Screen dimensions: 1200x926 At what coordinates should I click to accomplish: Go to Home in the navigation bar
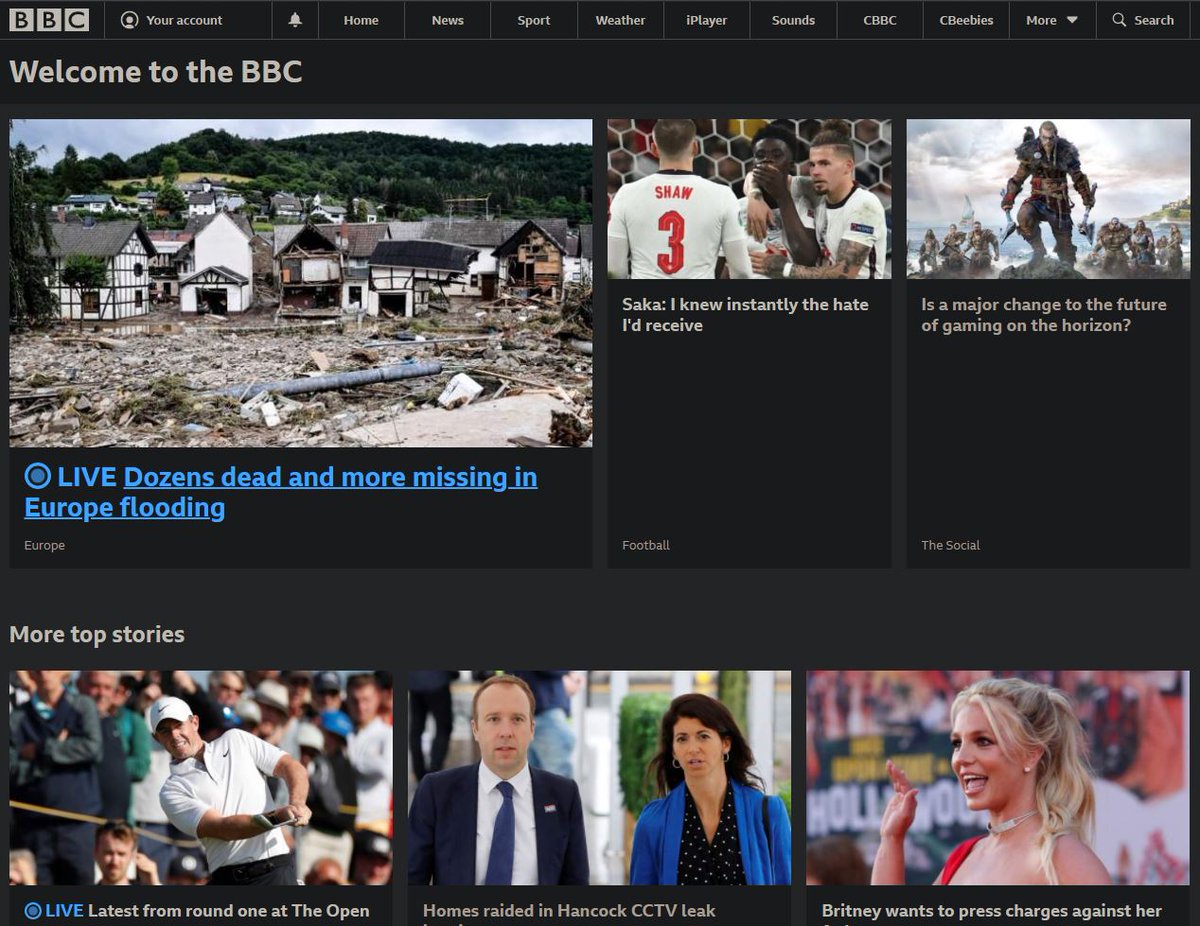[x=361, y=20]
